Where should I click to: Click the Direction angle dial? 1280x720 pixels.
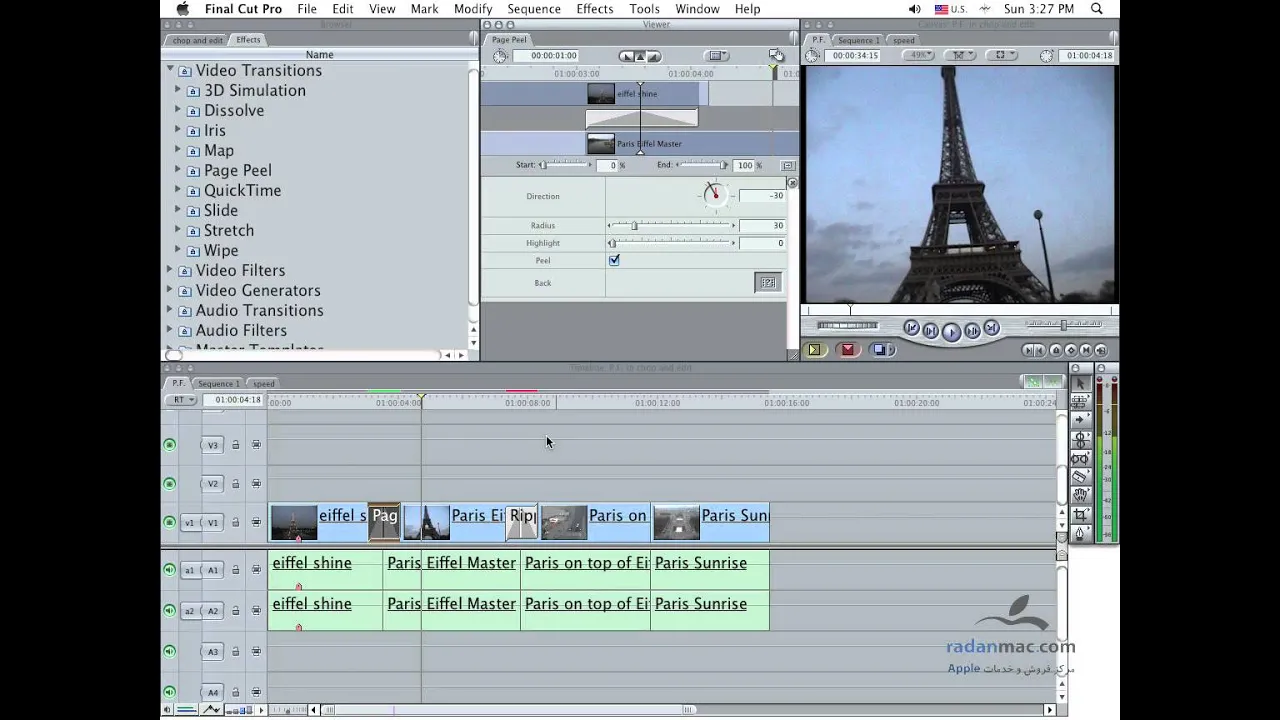tap(714, 195)
